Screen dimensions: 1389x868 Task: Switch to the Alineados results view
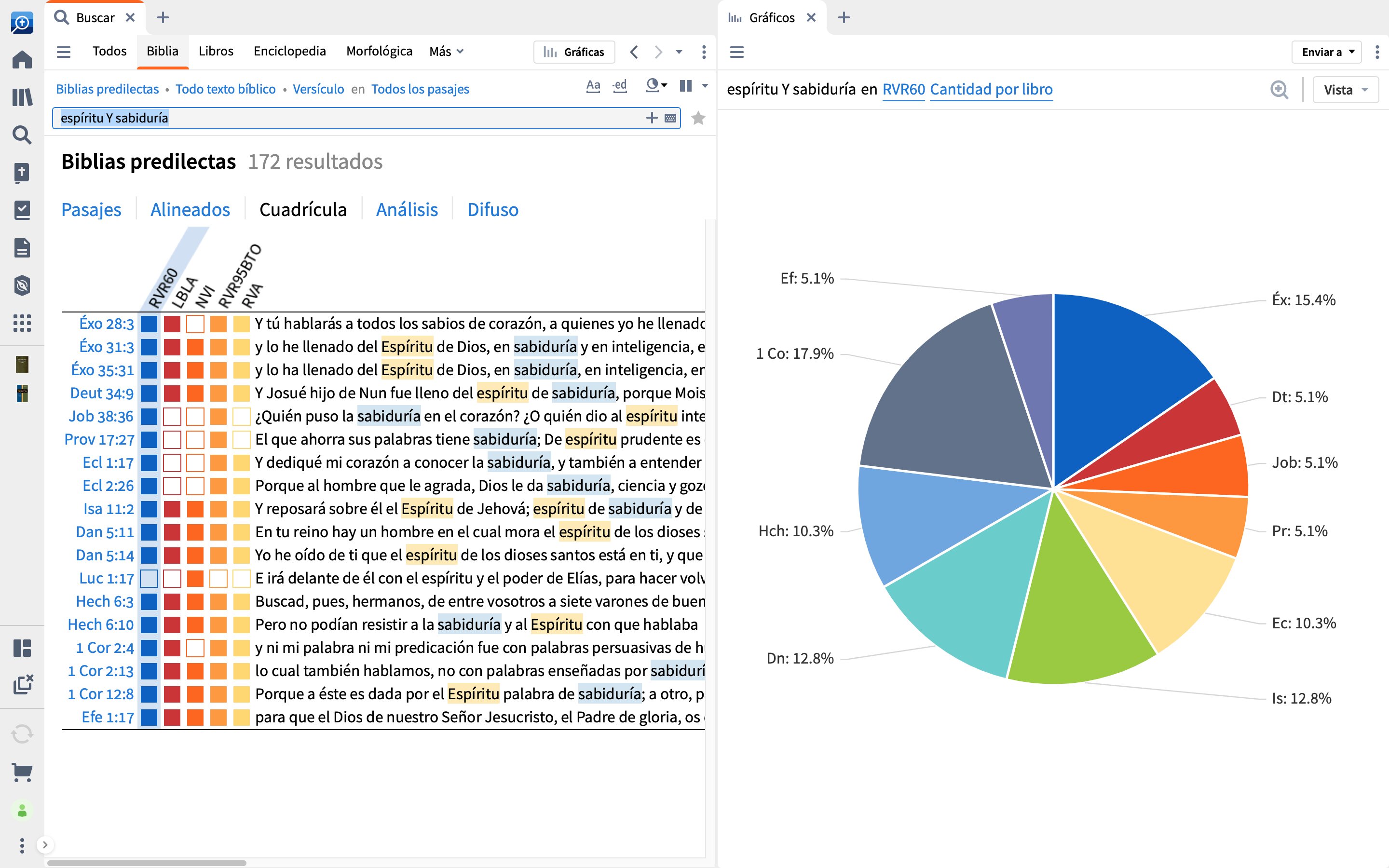coord(190,210)
